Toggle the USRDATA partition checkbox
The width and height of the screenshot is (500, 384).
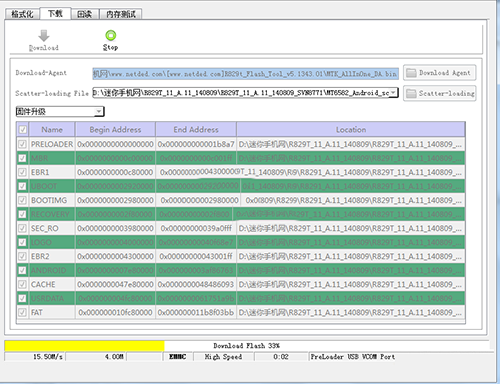coord(23,298)
